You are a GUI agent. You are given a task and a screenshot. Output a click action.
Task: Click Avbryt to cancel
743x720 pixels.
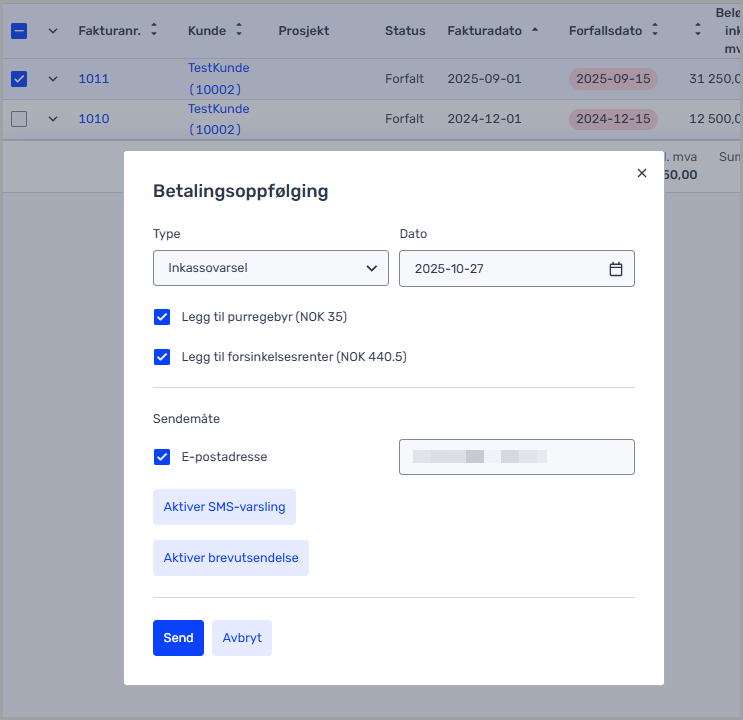[x=242, y=638]
